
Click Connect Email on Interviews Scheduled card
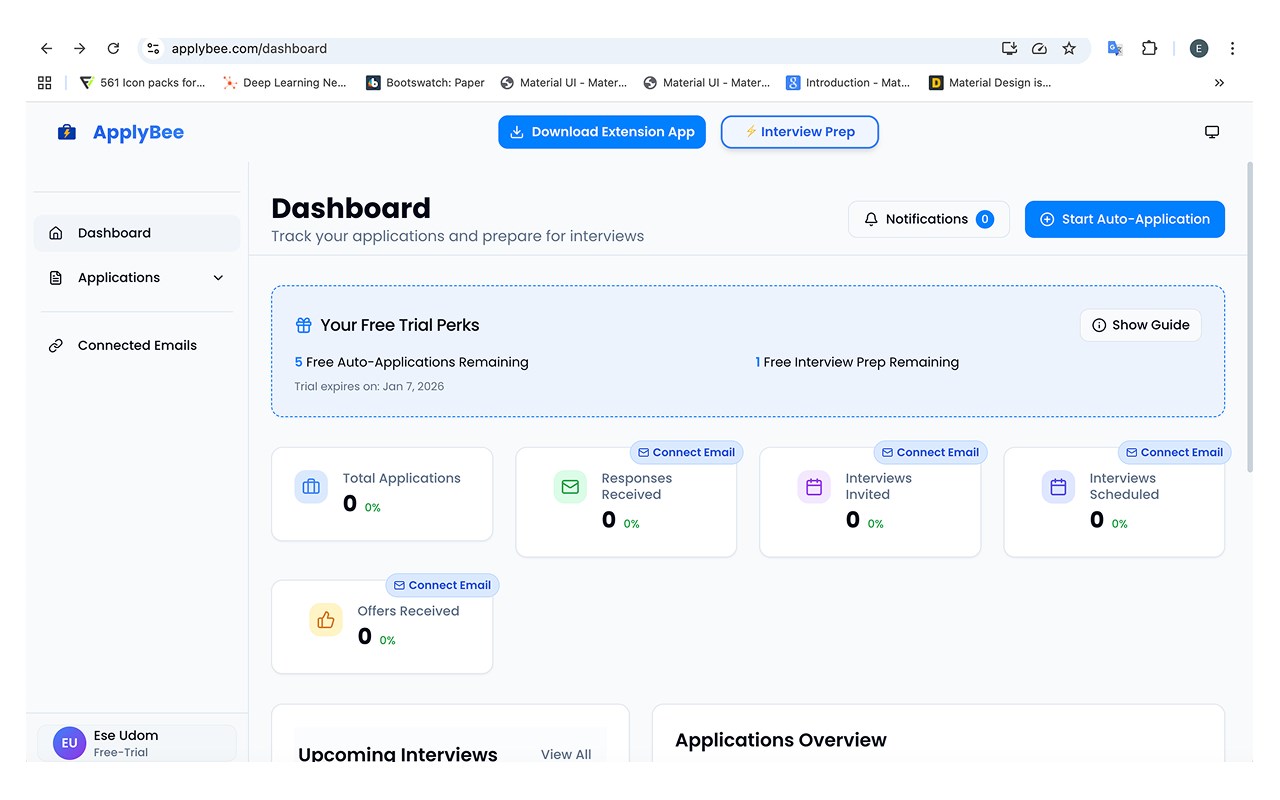[1174, 452]
